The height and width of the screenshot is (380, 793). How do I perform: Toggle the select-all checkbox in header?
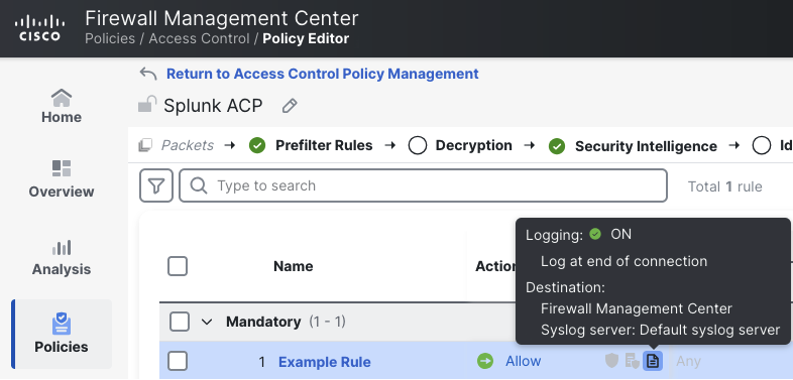pyautogui.click(x=178, y=266)
